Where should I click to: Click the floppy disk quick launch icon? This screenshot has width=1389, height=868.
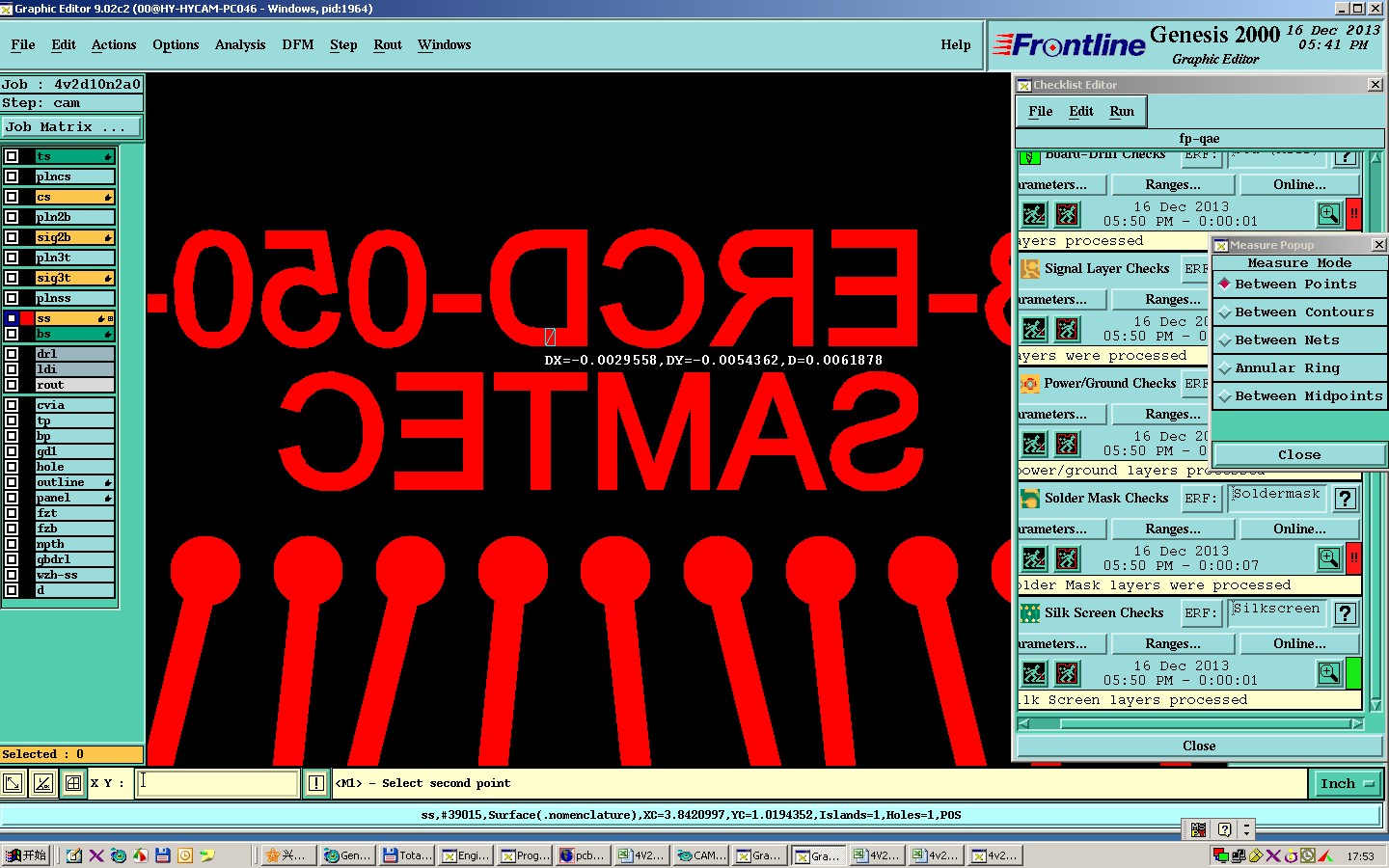[x=162, y=855]
